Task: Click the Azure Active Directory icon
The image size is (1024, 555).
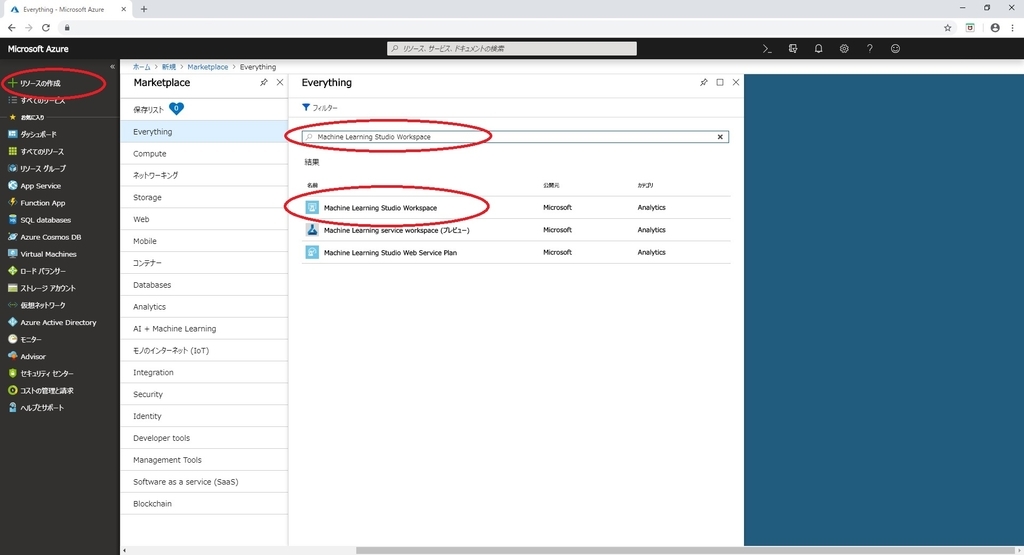Action: [x=12, y=322]
